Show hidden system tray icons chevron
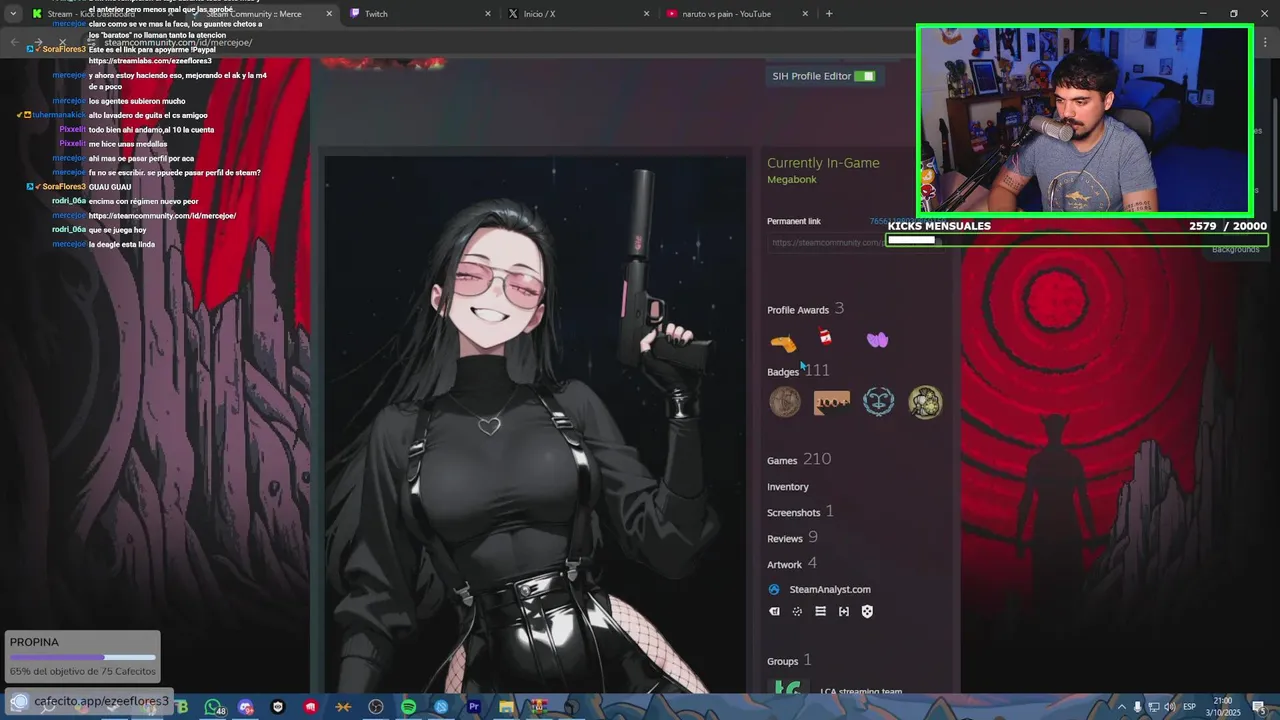Image resolution: width=1280 pixels, height=720 pixels. pyautogui.click(x=1120, y=707)
